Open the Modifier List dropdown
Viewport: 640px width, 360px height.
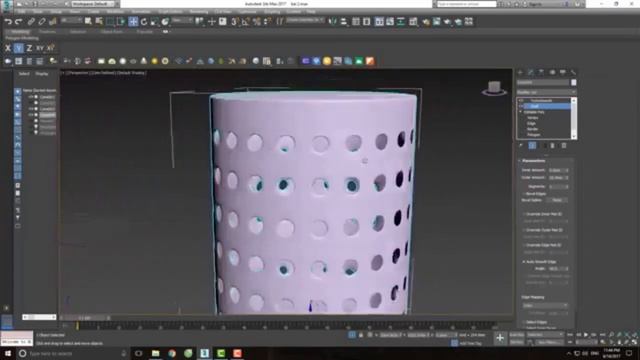pyautogui.click(x=546, y=93)
